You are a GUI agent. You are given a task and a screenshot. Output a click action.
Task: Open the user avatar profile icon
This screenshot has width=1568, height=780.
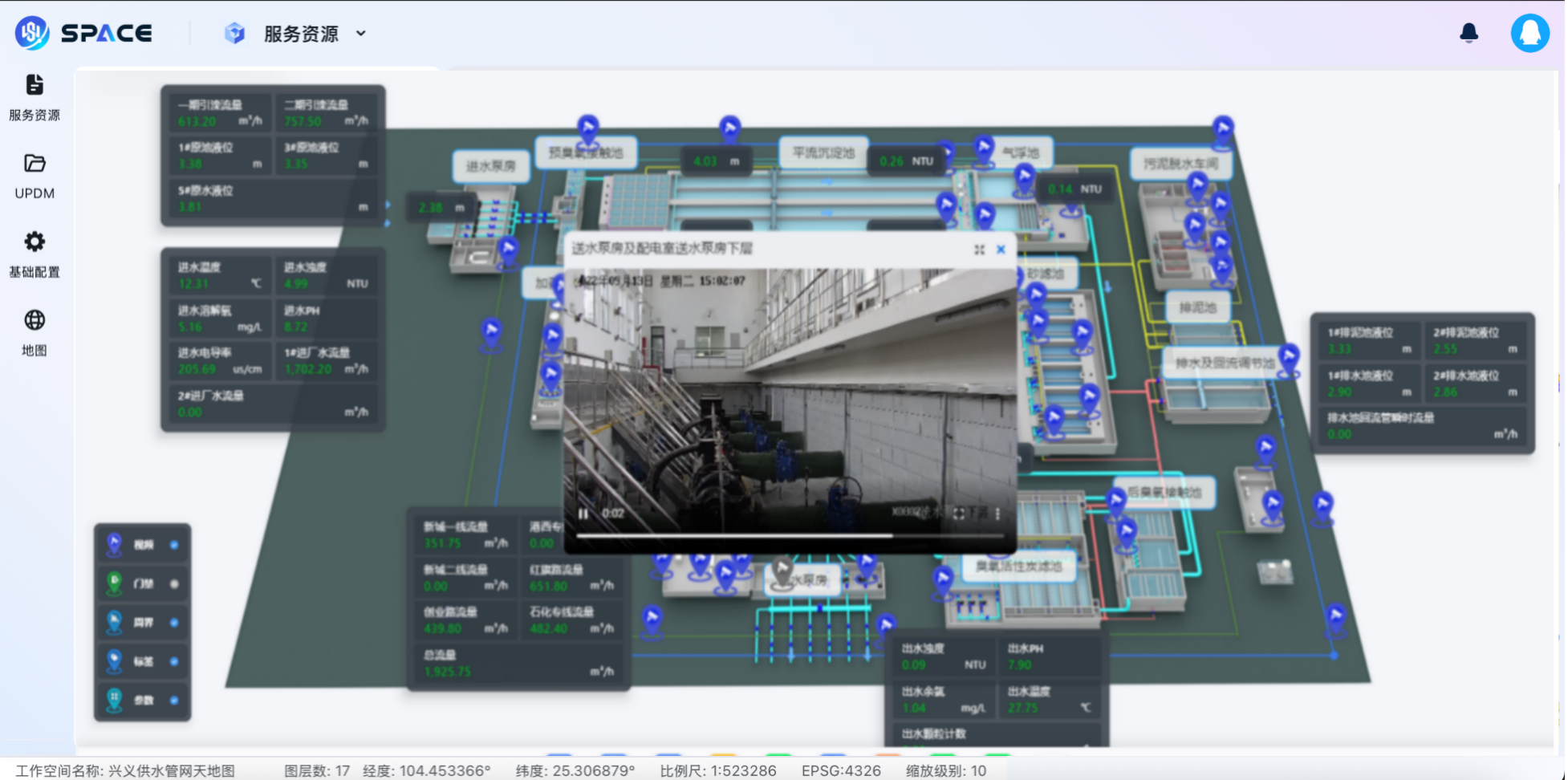tap(1529, 33)
